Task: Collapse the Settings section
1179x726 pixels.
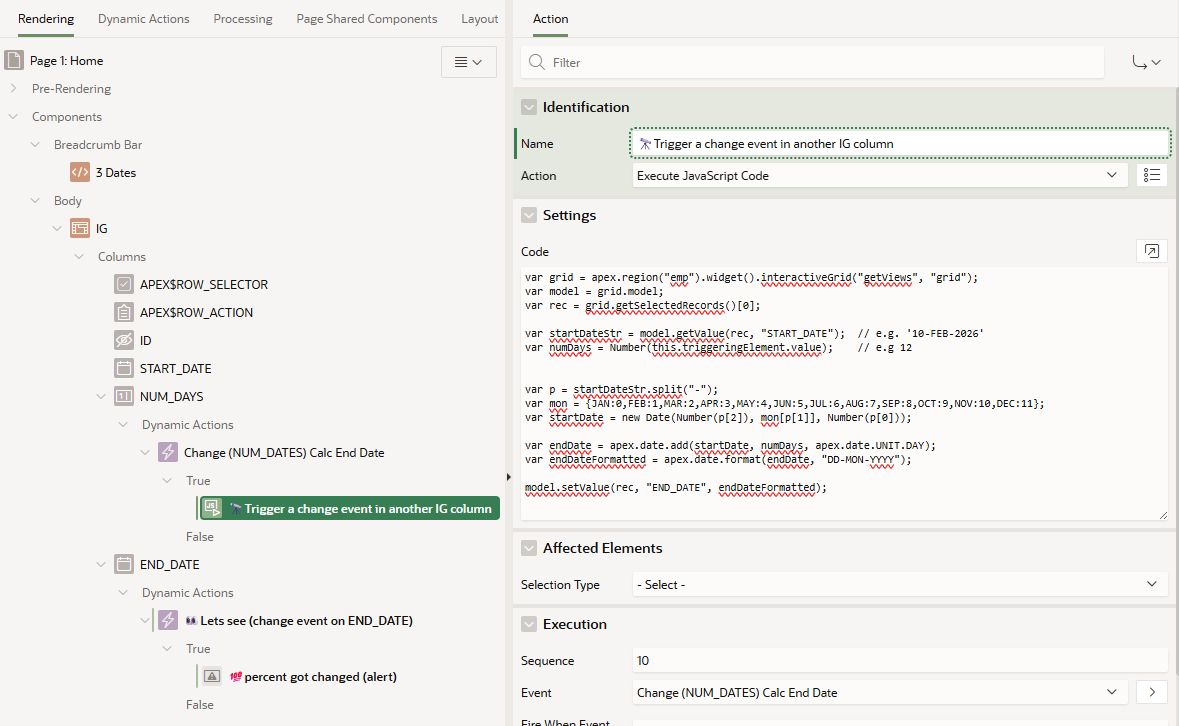Action: point(529,215)
